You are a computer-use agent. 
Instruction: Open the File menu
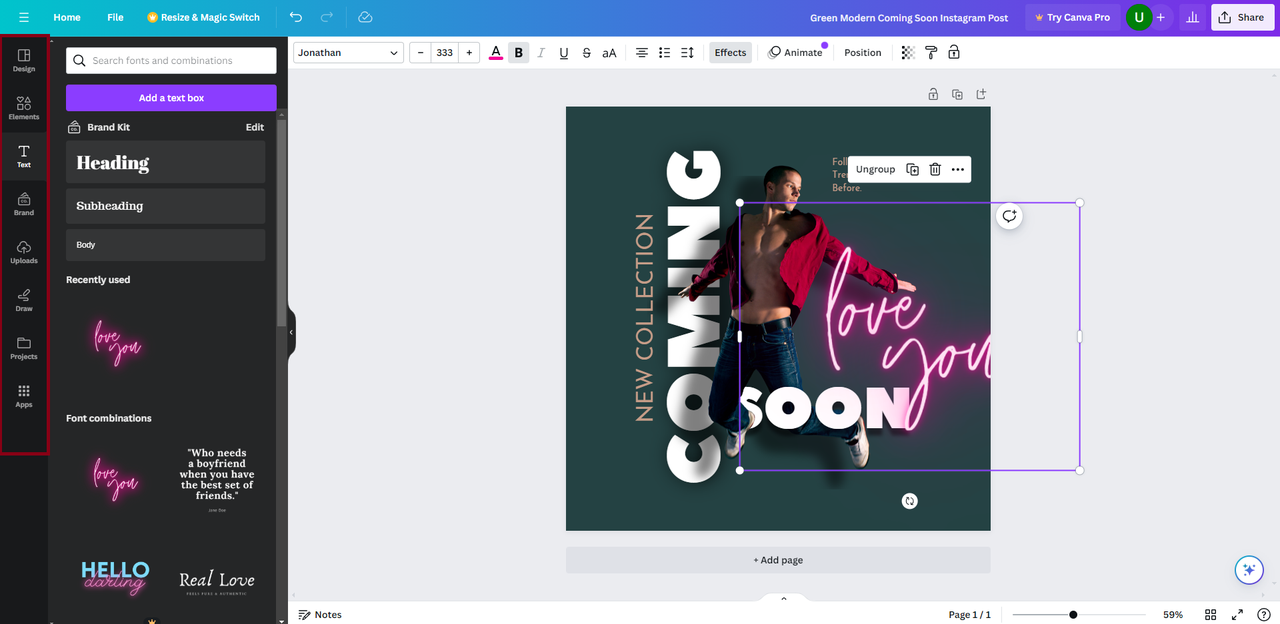pyautogui.click(x=116, y=17)
